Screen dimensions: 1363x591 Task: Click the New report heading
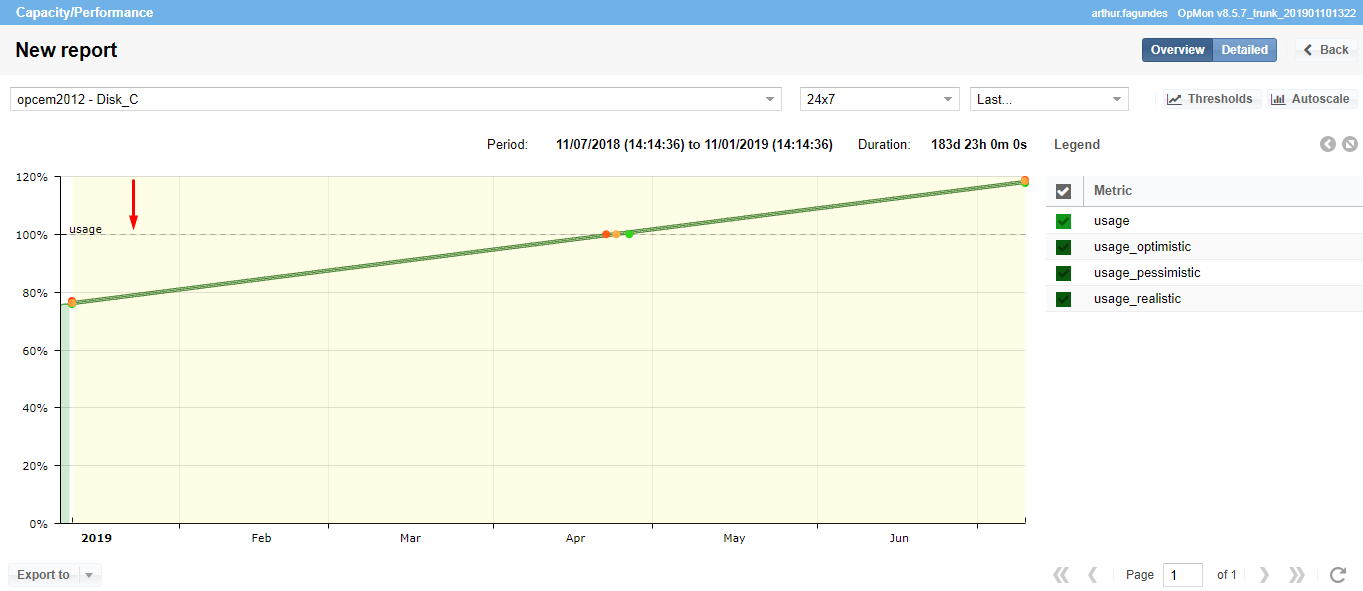click(66, 50)
